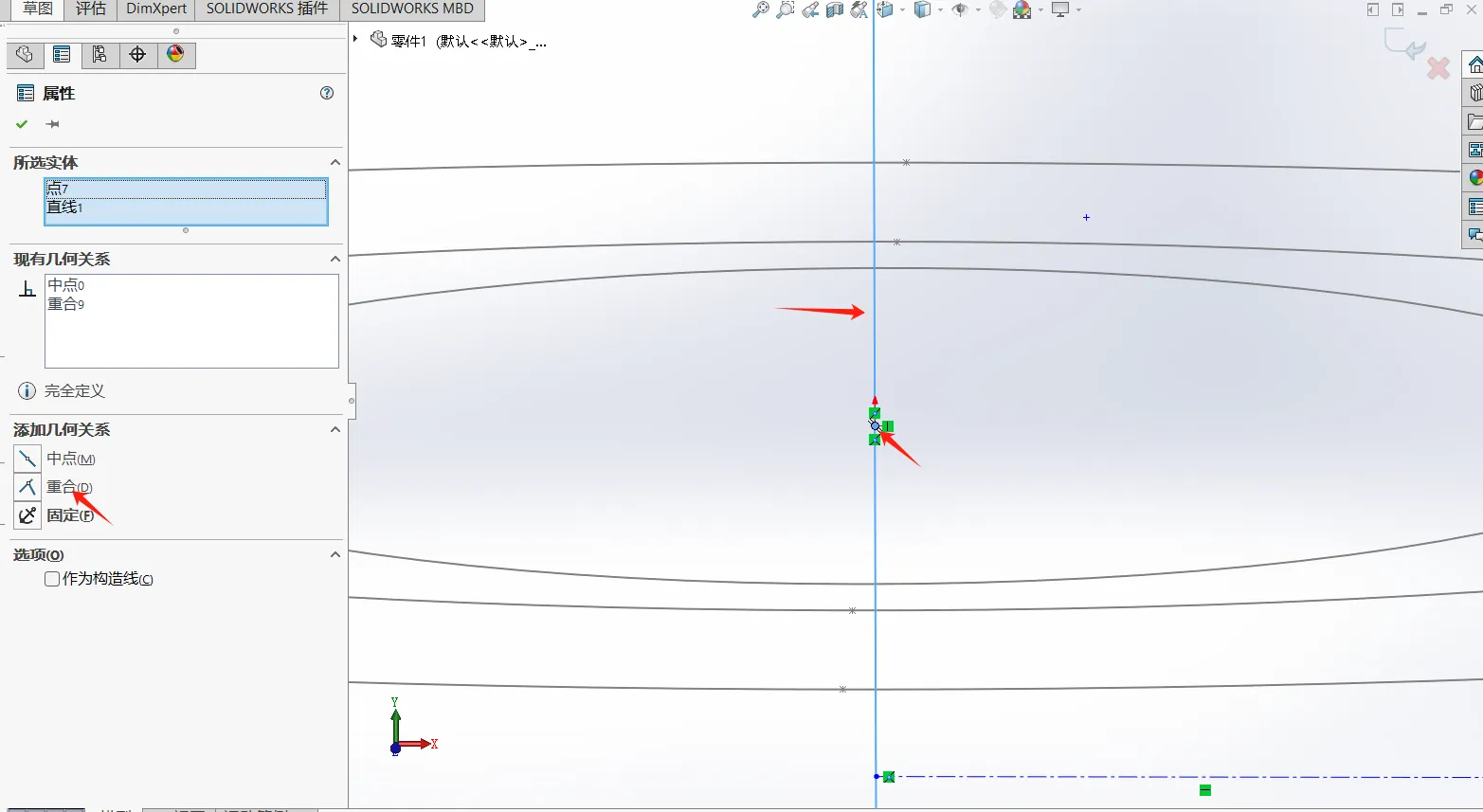
Task: Switch to the PropertyManager tab
Action: pos(62,55)
